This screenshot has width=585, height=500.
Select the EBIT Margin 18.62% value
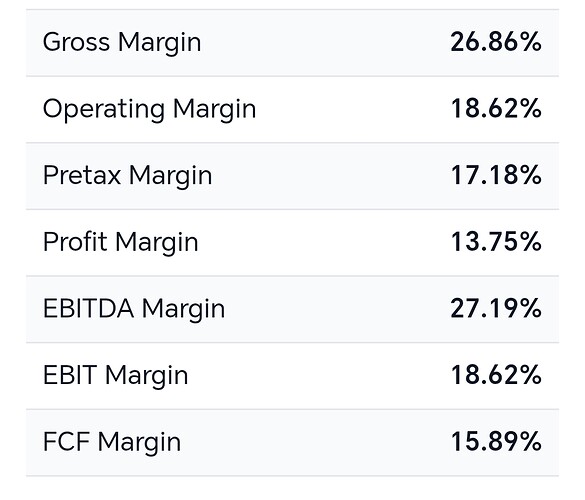click(x=496, y=375)
